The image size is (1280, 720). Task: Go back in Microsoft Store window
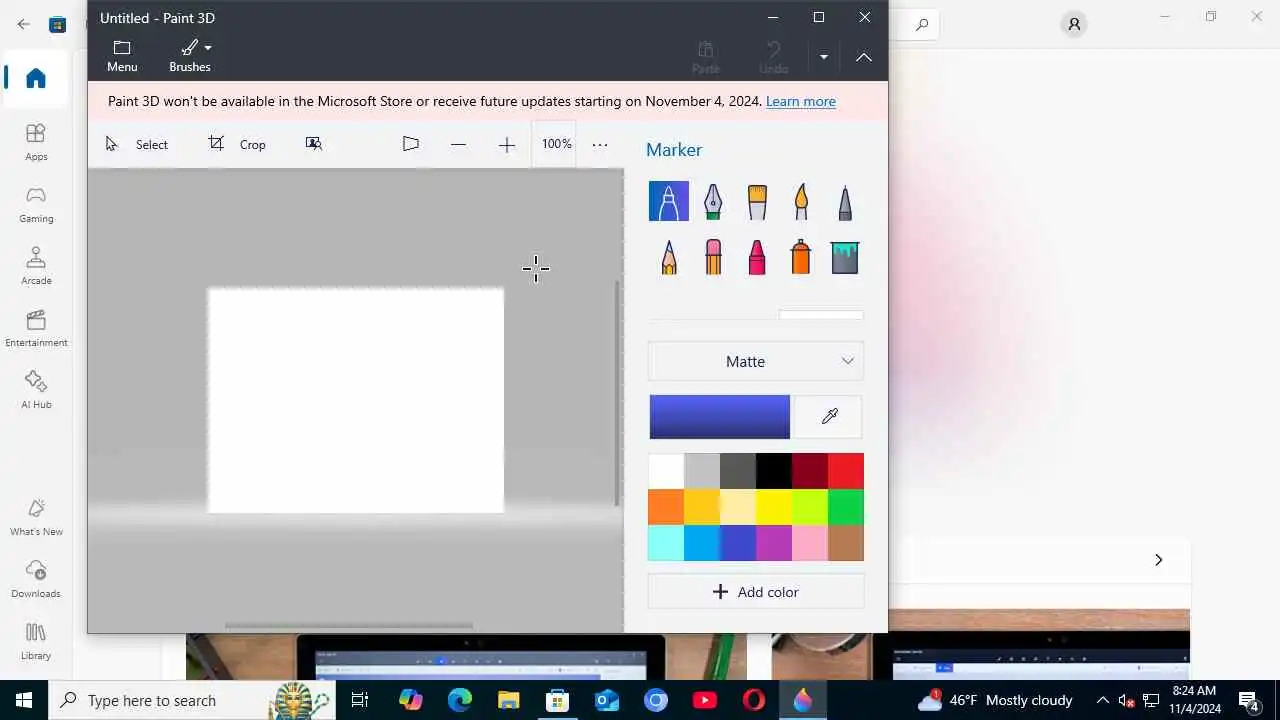(23, 24)
